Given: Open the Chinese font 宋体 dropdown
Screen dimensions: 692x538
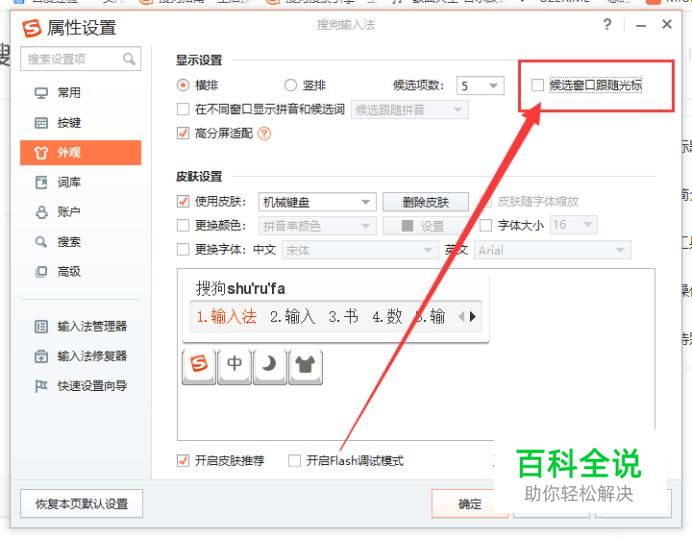Looking at the screenshot, I should point(360,250).
